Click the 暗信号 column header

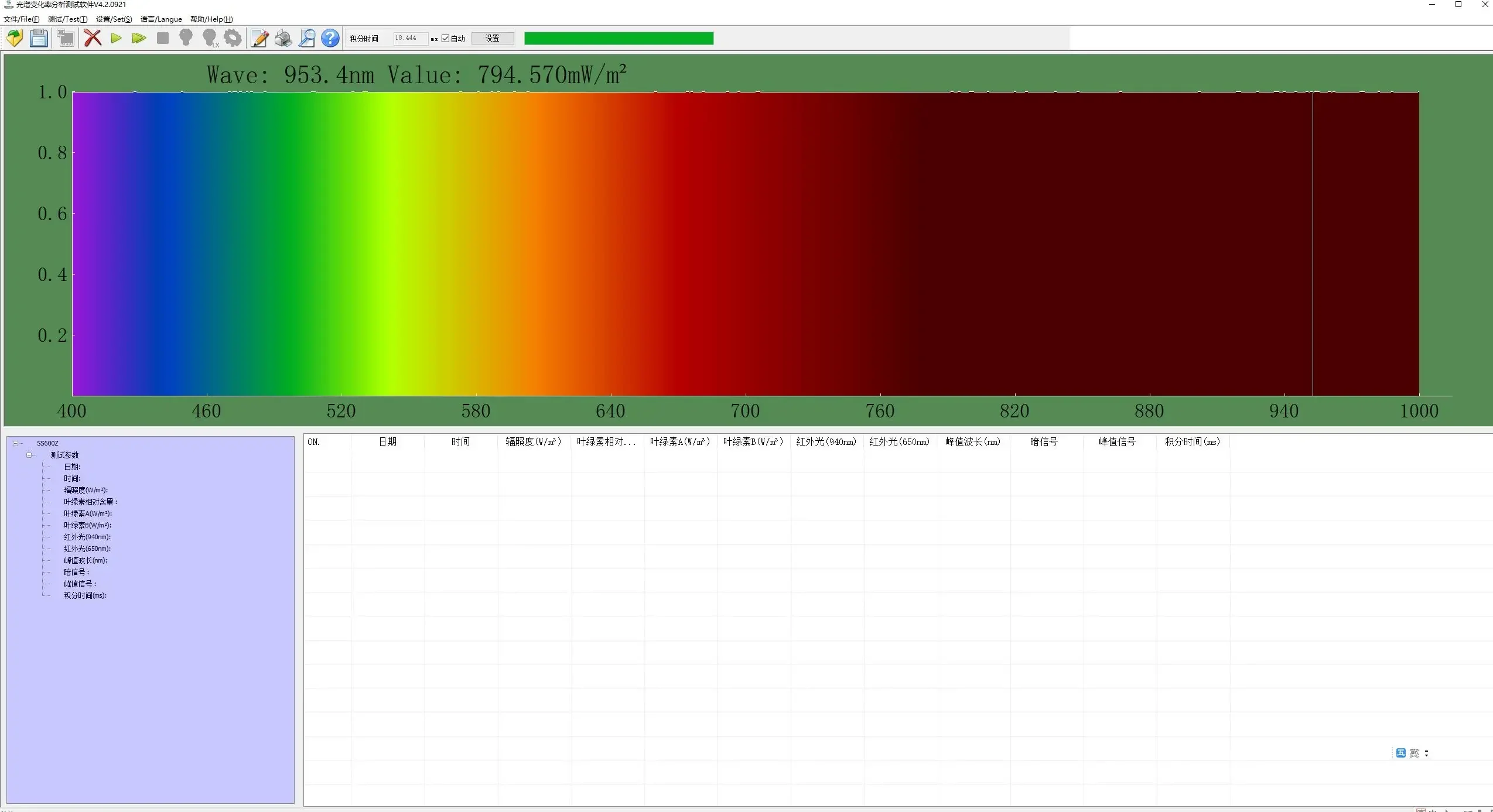tap(1047, 442)
